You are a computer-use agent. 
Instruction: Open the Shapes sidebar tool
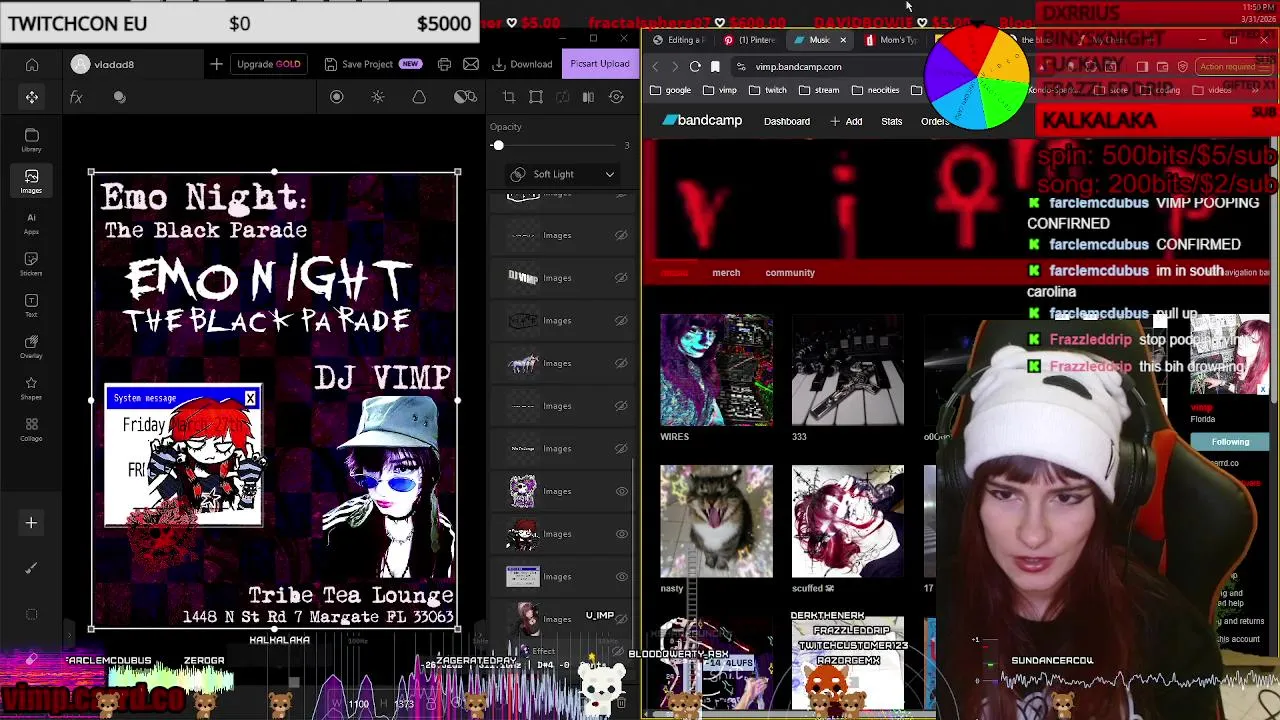pyautogui.click(x=32, y=388)
